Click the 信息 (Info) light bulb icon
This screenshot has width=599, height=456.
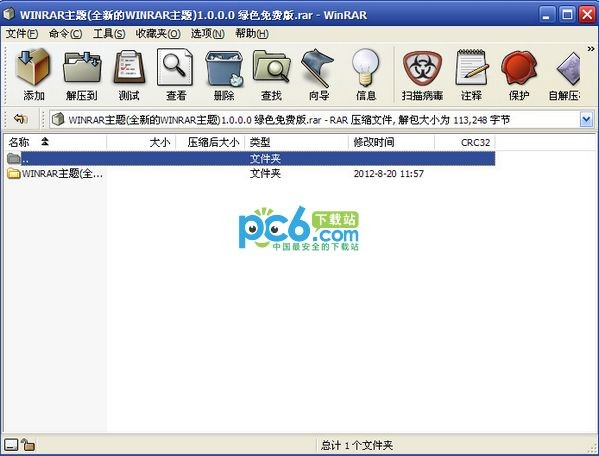tap(366, 68)
